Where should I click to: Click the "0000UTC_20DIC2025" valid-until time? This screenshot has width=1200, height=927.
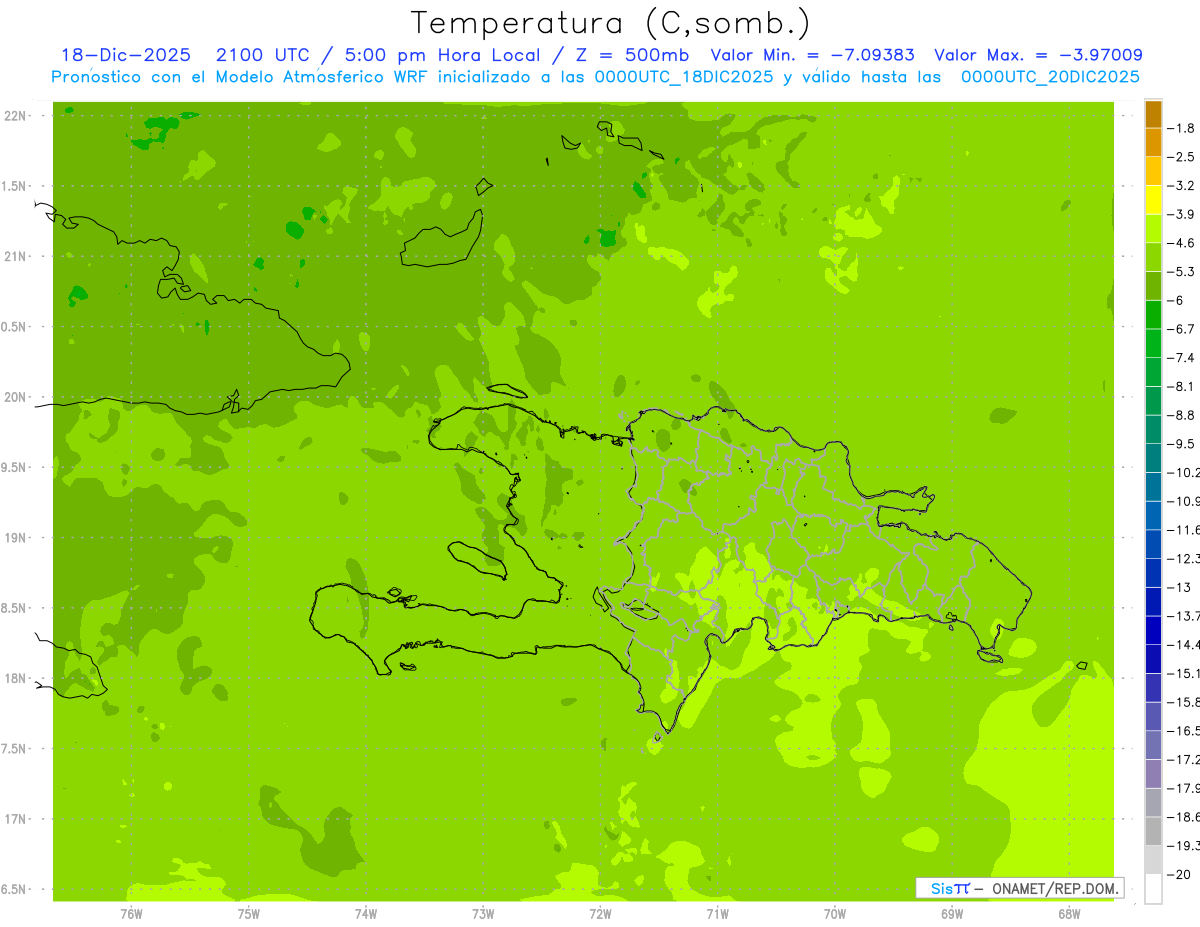click(x=1050, y=77)
